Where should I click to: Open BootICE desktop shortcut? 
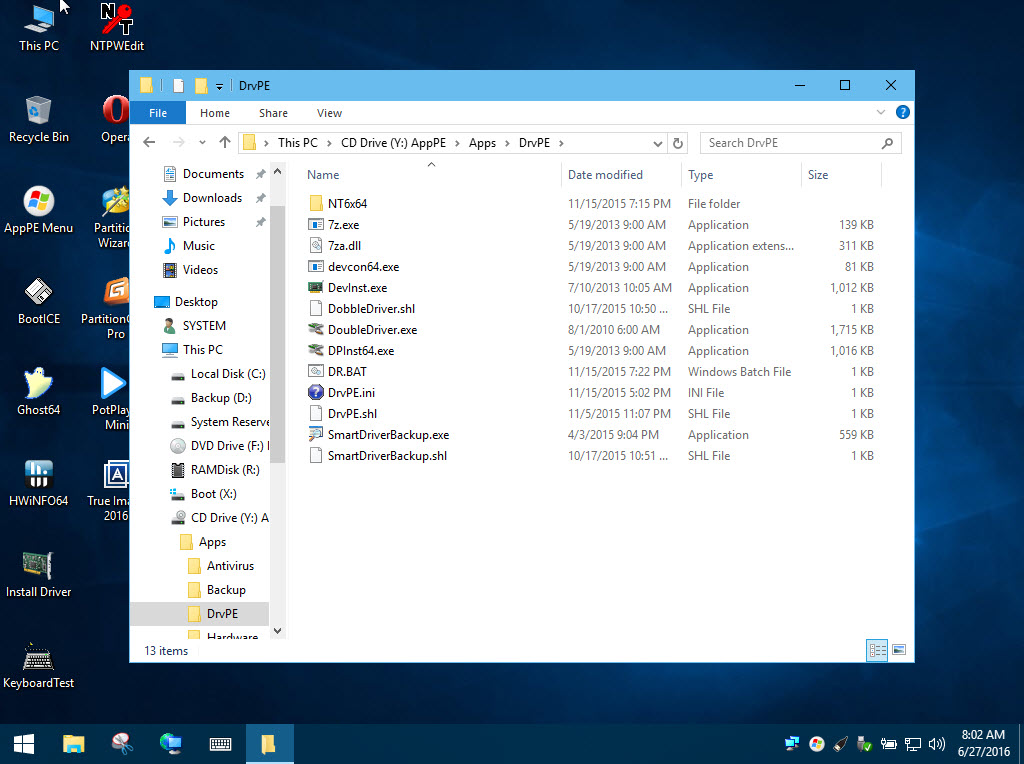point(39,301)
